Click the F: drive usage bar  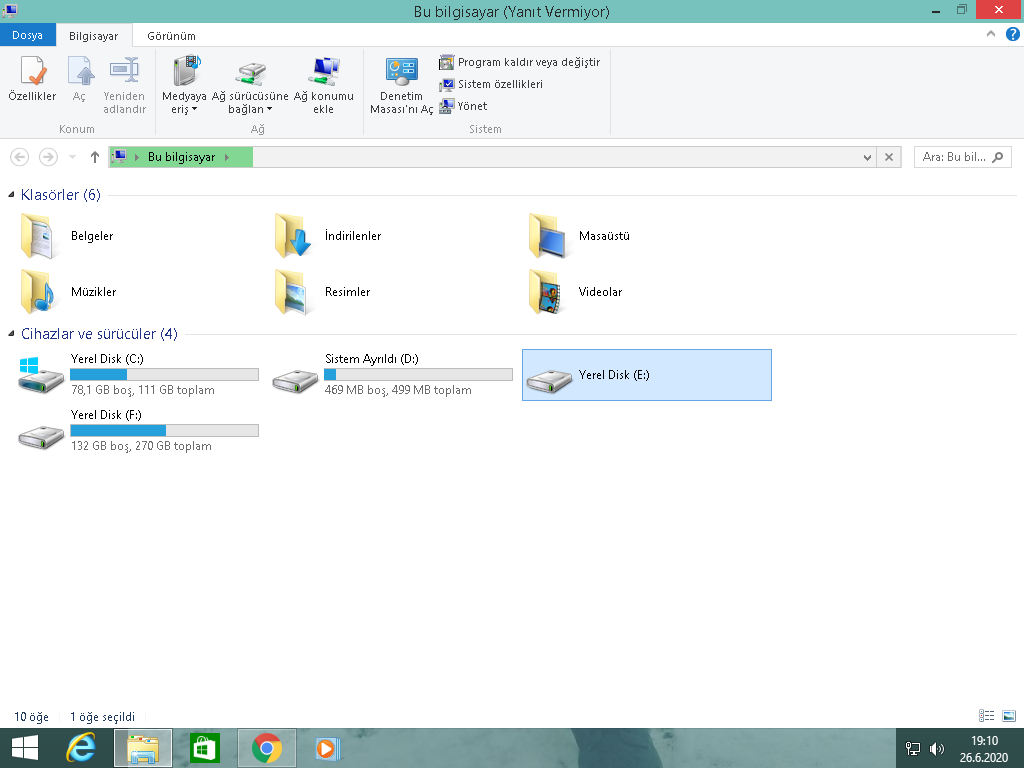click(x=165, y=430)
